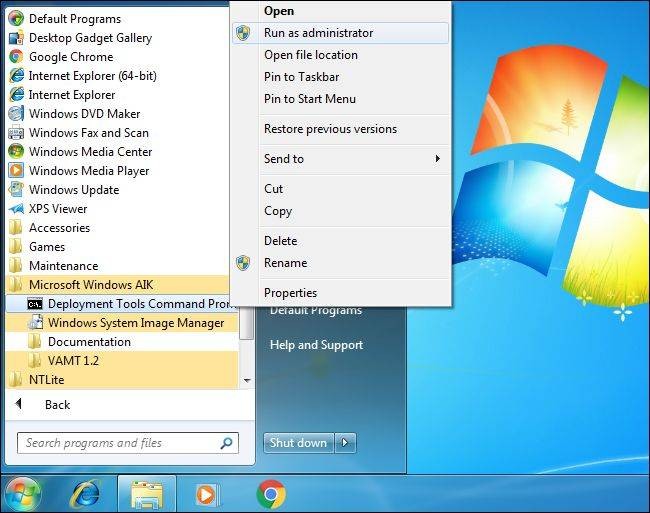
Task: Click the Default Programs shield icon
Action: 16,19
